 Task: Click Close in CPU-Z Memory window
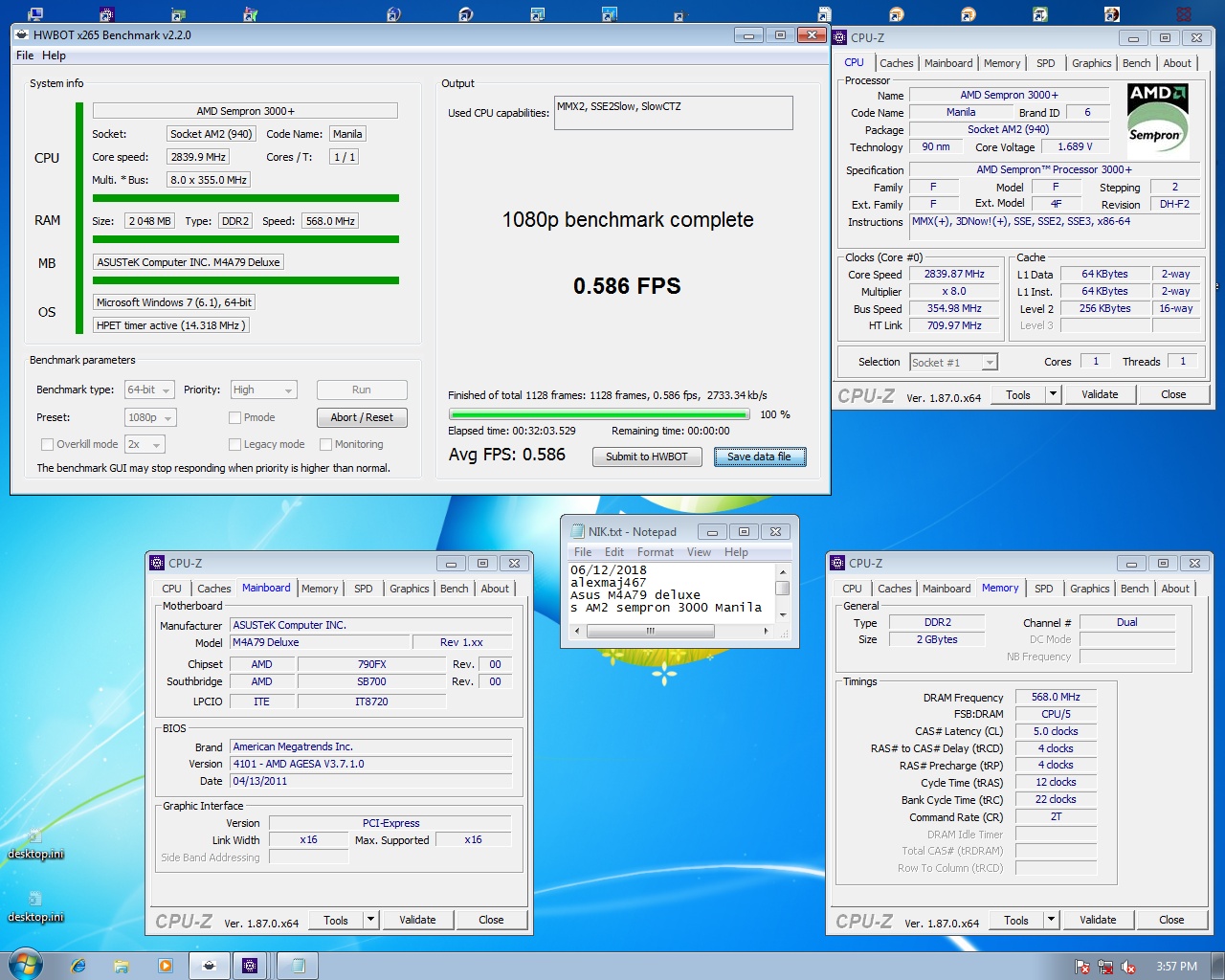(x=1171, y=920)
